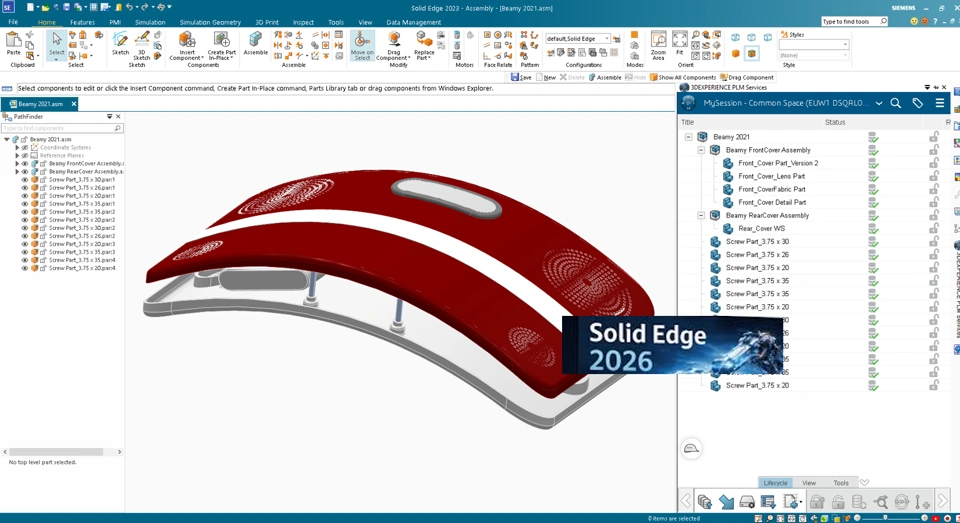Click Drag Component in command bar
Viewport: 960px width, 523px height.
pos(747,77)
